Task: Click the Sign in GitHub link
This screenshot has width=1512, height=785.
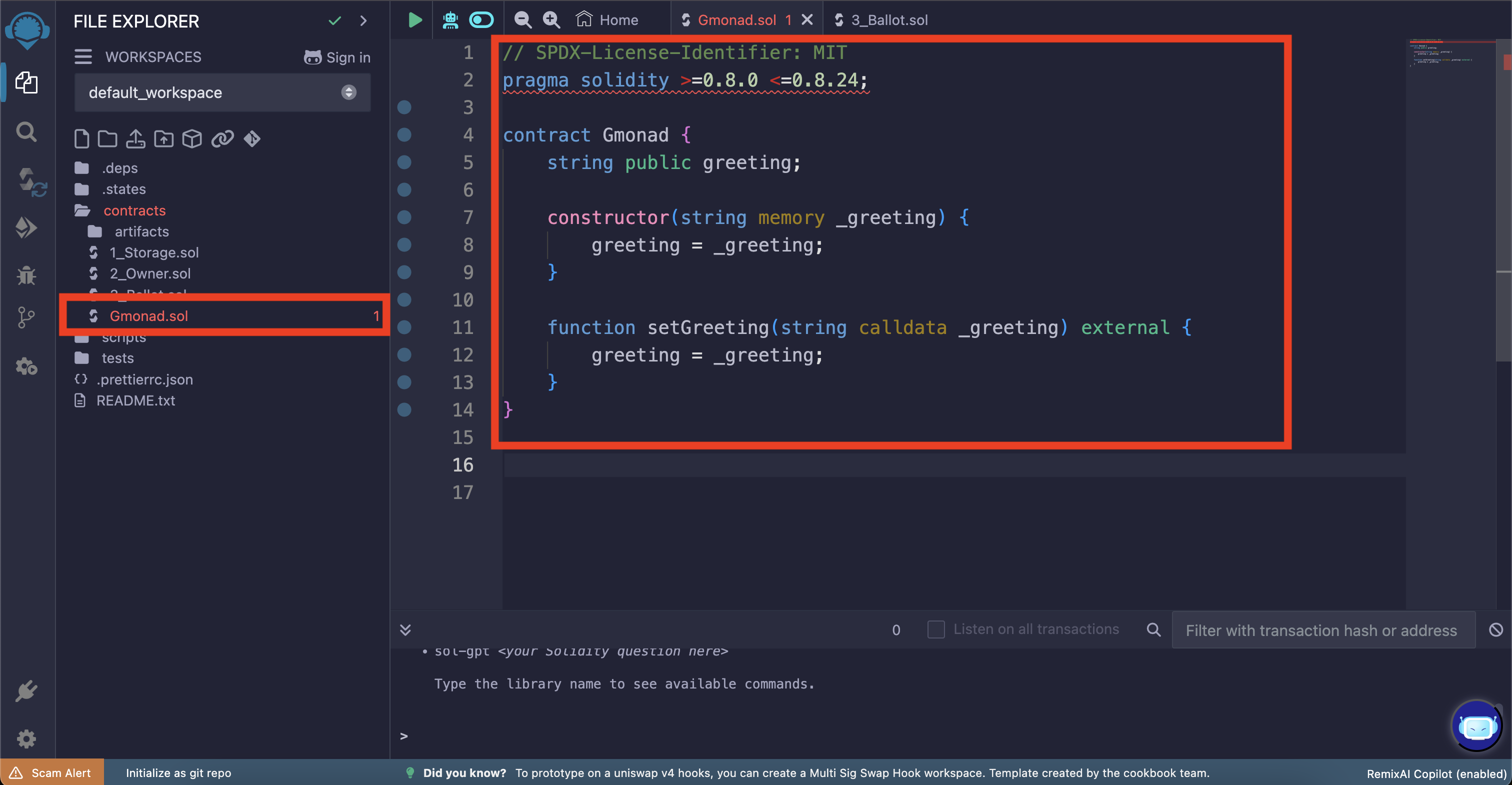Action: click(x=337, y=57)
